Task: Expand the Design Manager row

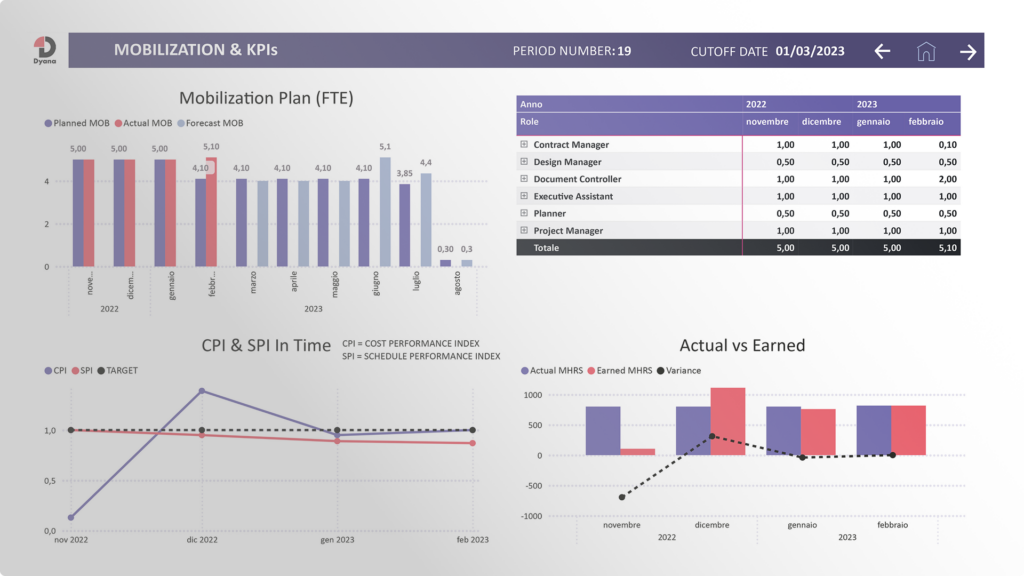Action: (524, 161)
